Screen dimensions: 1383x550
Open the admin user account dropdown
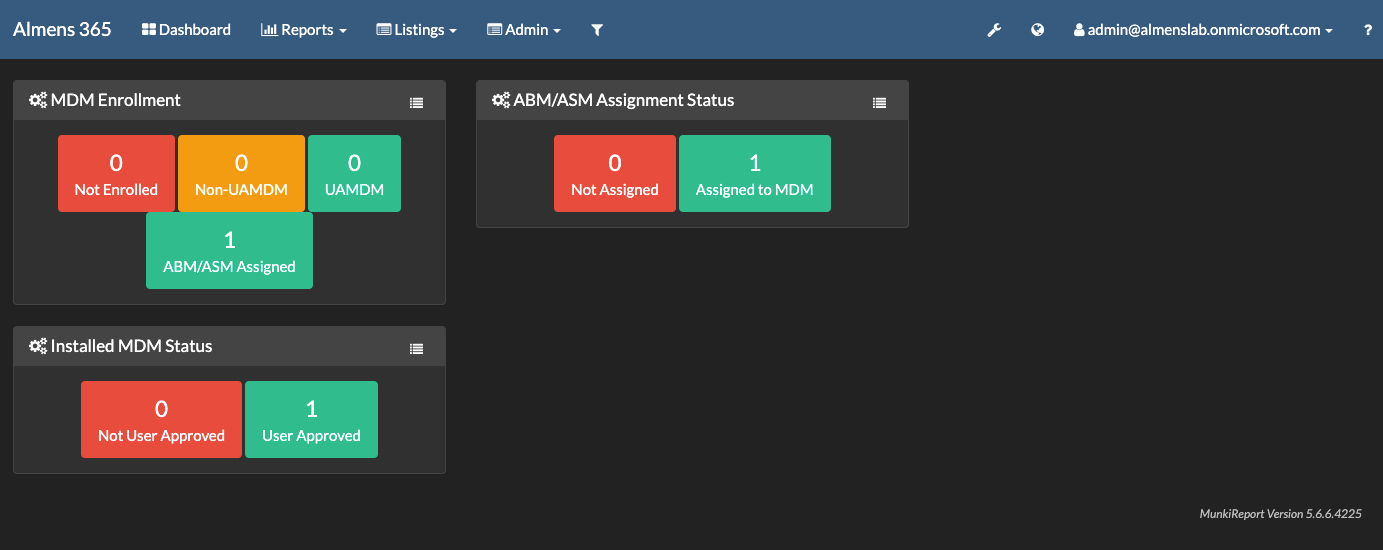pos(1203,30)
